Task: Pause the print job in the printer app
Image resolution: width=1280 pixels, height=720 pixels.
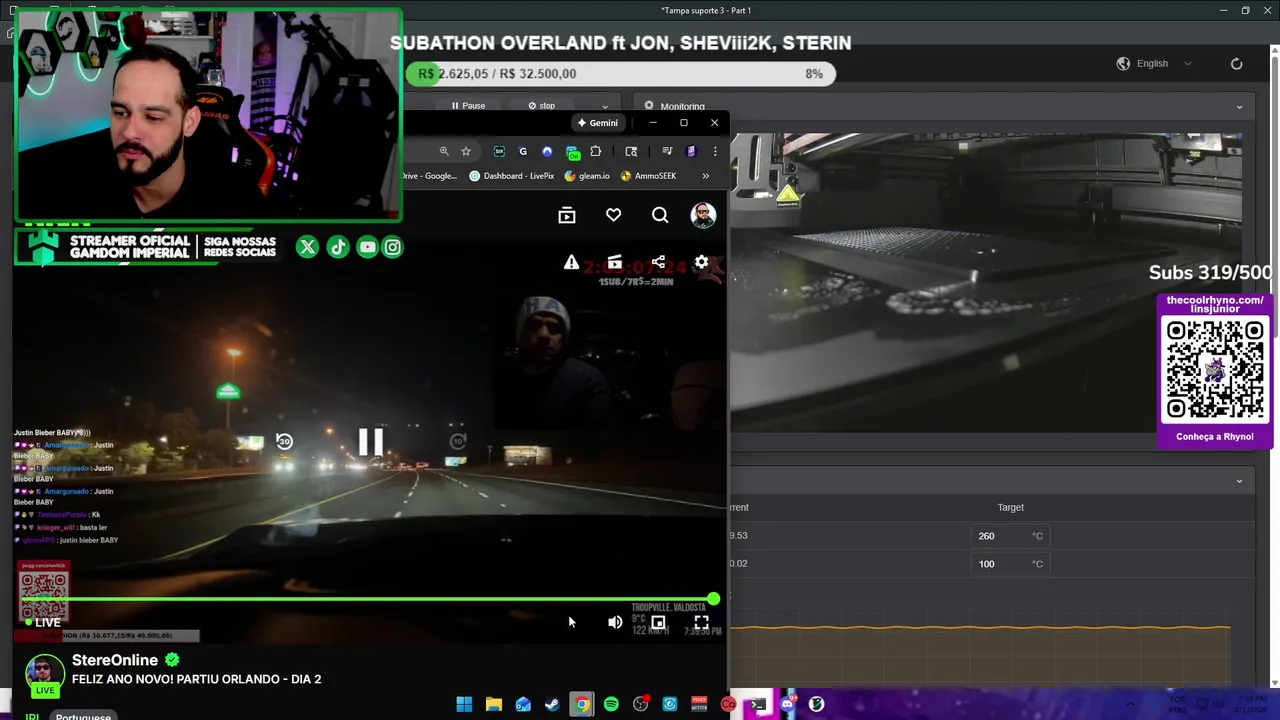Action: [468, 106]
